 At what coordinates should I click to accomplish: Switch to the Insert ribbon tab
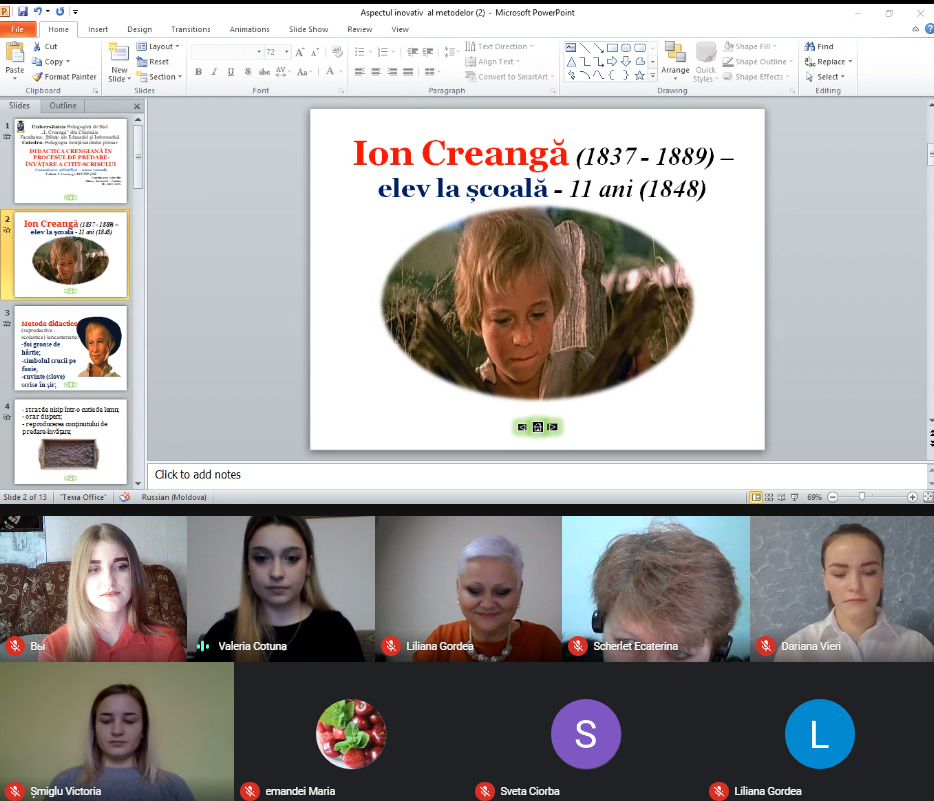tap(98, 29)
